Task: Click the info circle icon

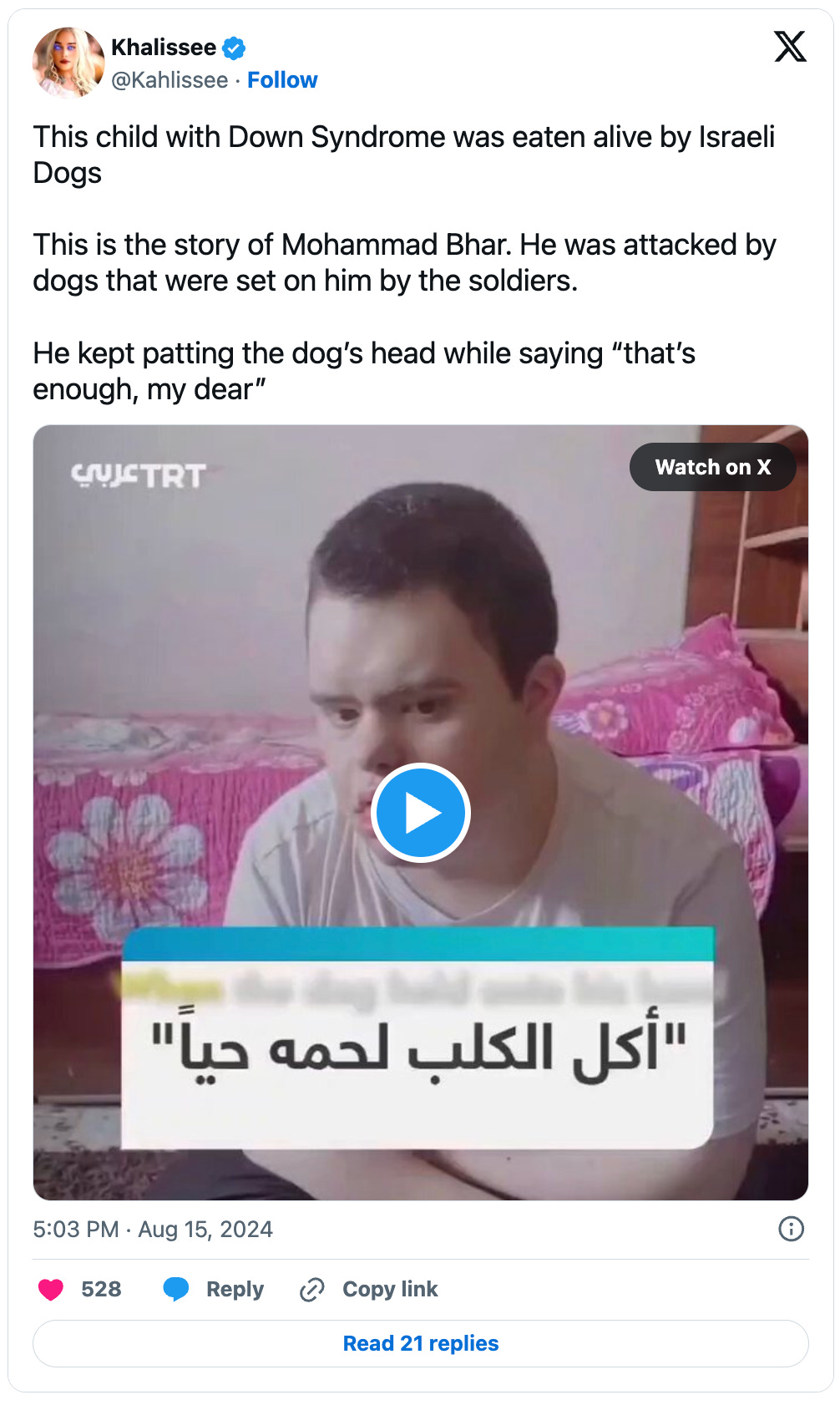Action: tap(791, 1229)
